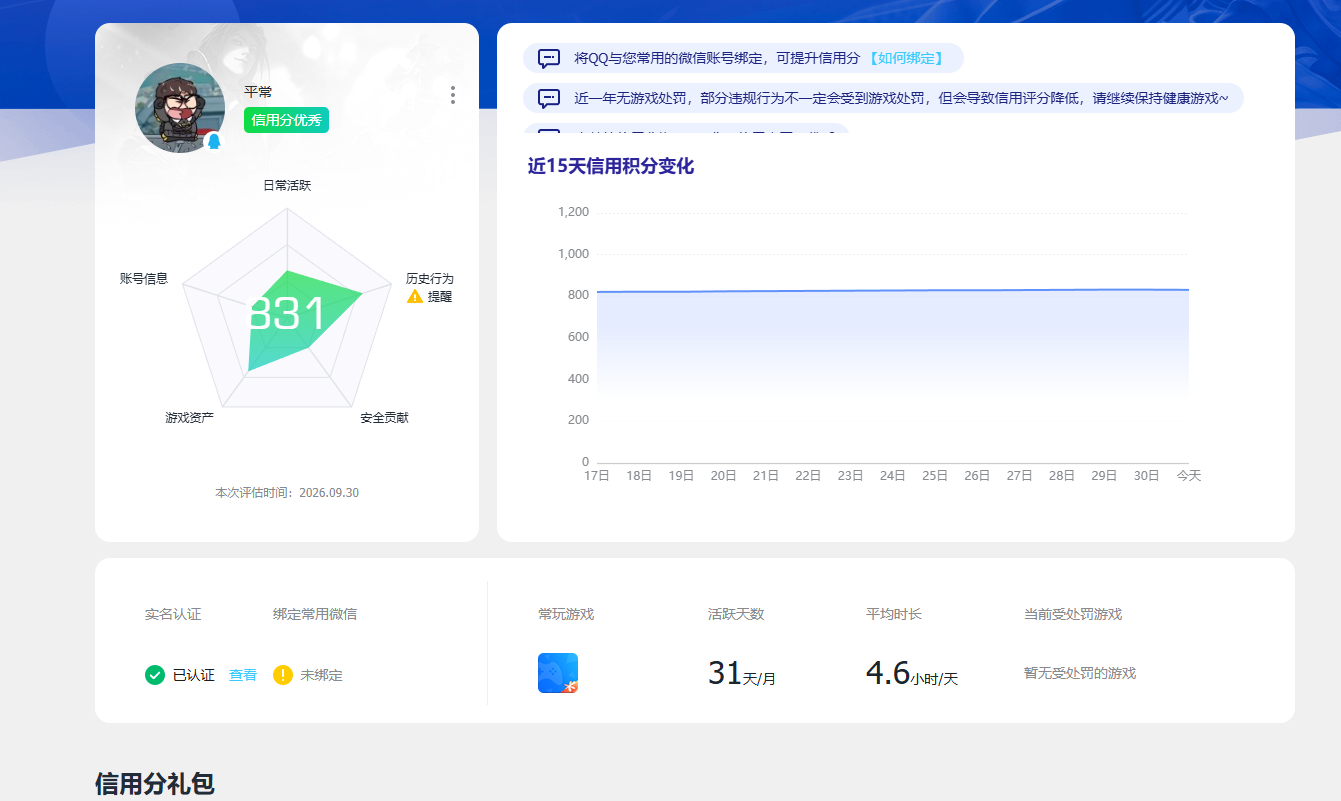Image resolution: width=1341 pixels, height=801 pixels.
Task: Click the 历史行为 radar axis label
Action: click(430, 278)
